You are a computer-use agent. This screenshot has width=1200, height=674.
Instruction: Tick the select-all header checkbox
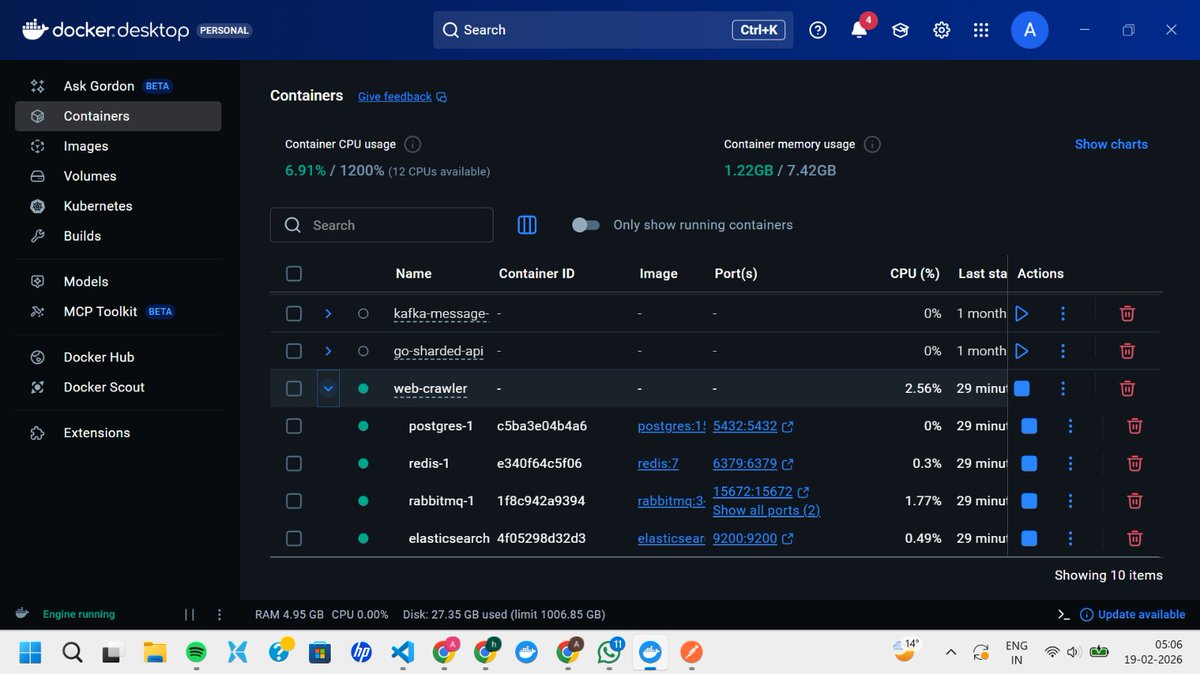[294, 273]
